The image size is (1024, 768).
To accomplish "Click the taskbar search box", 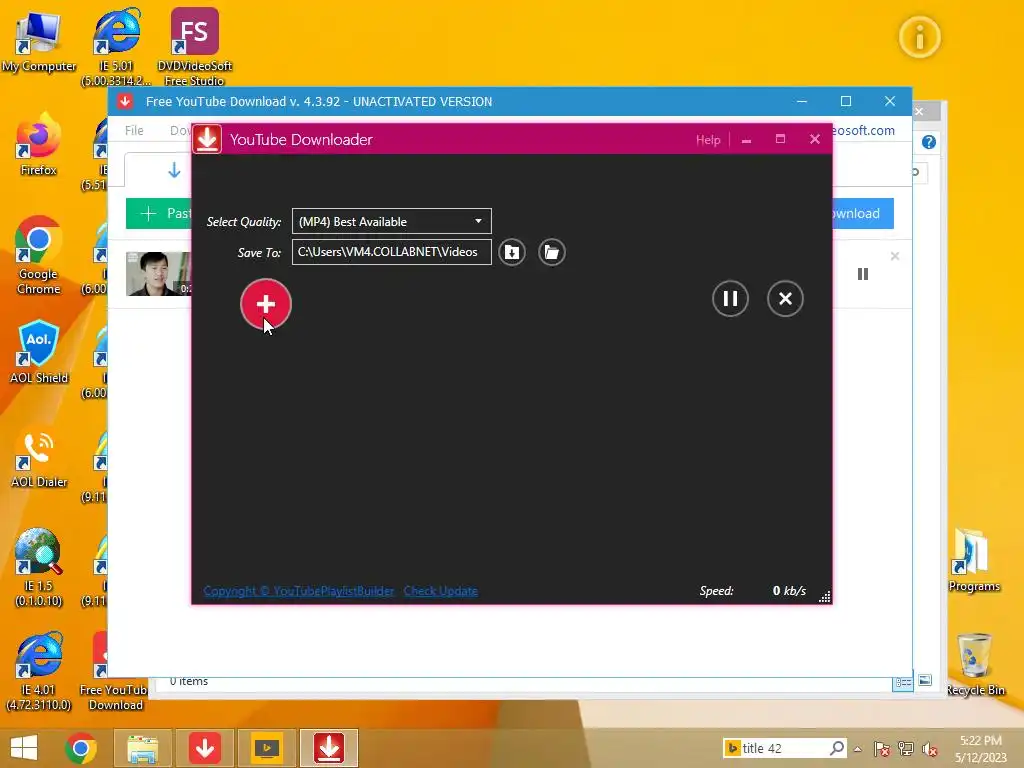I will point(785,748).
